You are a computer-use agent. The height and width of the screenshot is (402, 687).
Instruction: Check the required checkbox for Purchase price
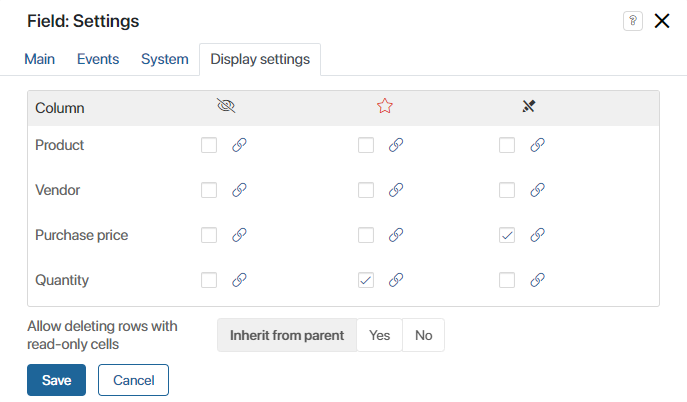(366, 235)
